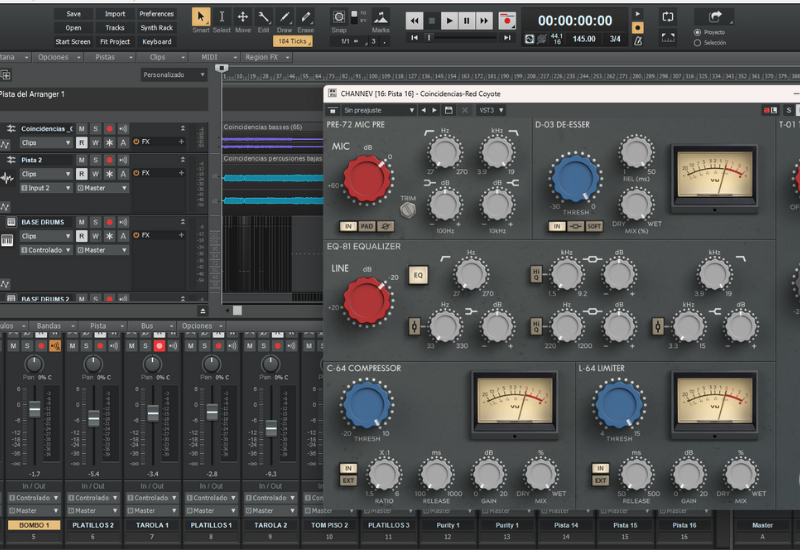Open Sin preajuste preset dropdown
Screen dimensions: 800x550
pyautogui.click(x=378, y=110)
